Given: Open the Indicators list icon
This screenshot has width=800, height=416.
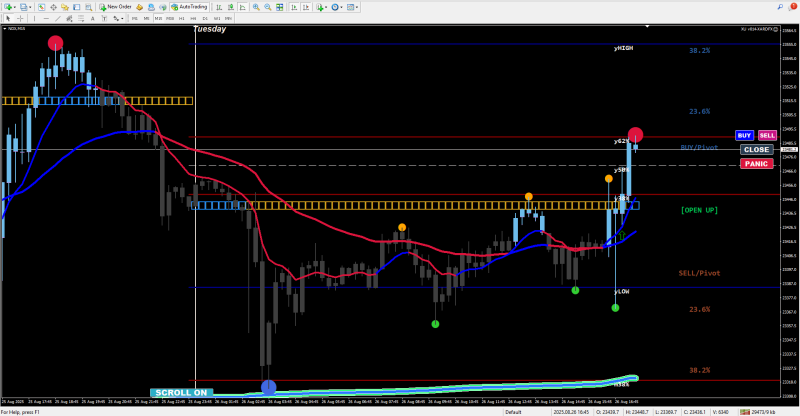Looking at the screenshot, I should (x=319, y=7).
